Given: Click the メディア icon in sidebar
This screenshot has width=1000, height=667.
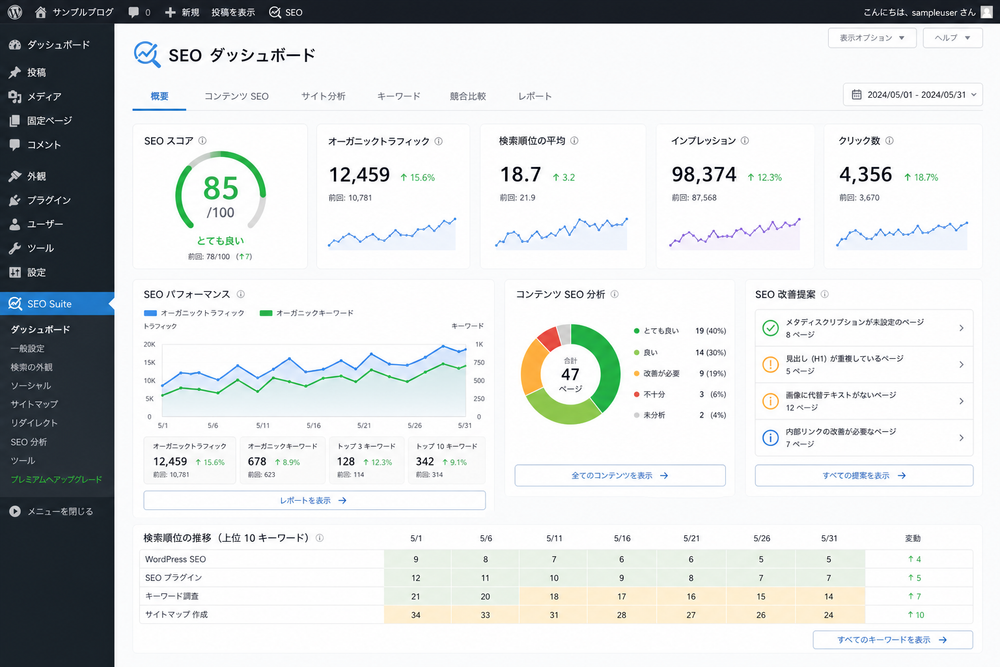Looking at the screenshot, I should (15, 96).
